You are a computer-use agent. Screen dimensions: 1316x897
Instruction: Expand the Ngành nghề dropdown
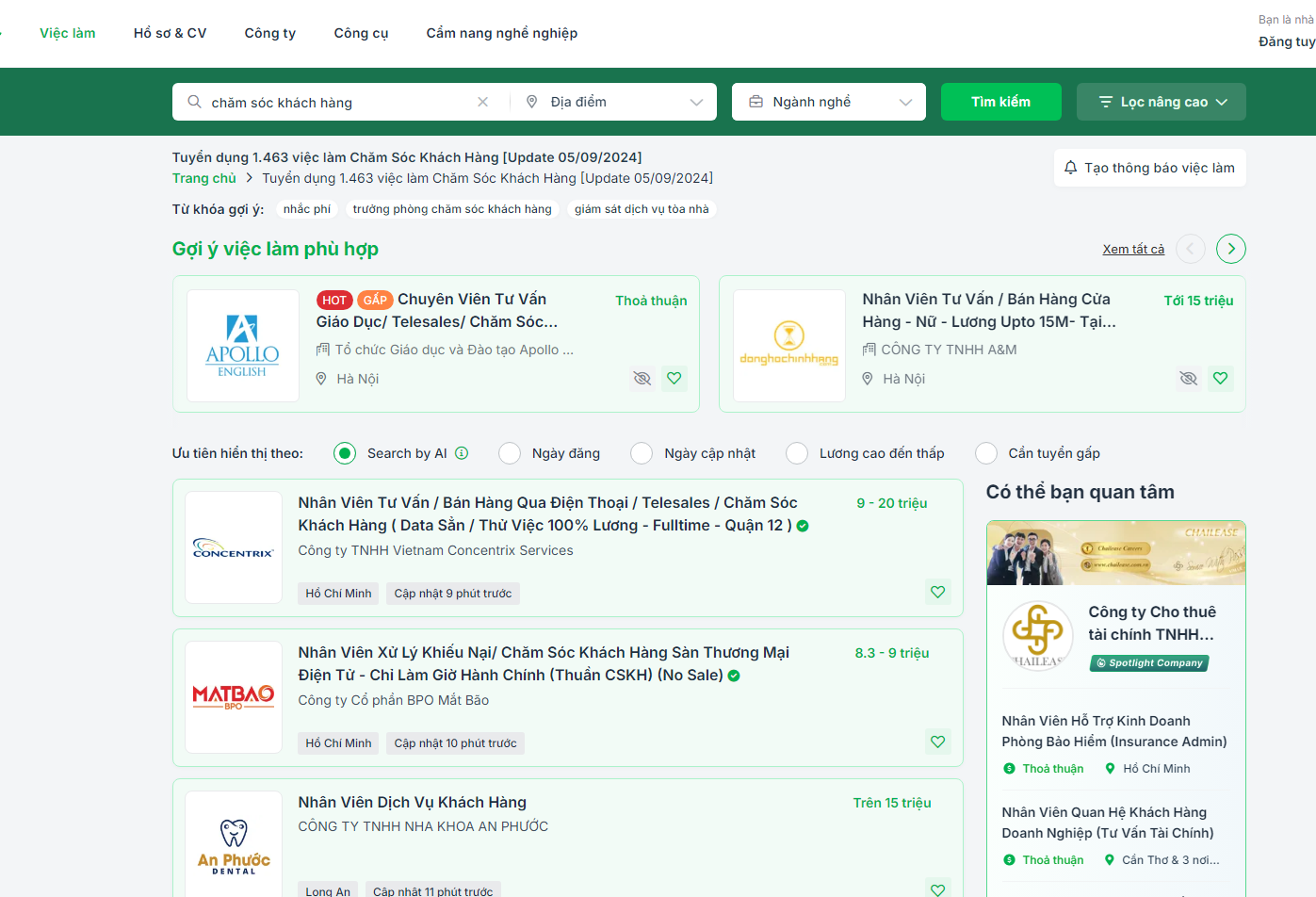[x=829, y=102]
